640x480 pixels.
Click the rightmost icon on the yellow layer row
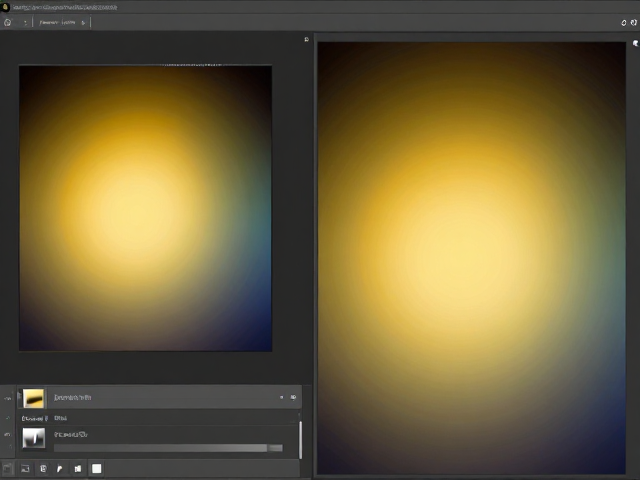point(293,397)
